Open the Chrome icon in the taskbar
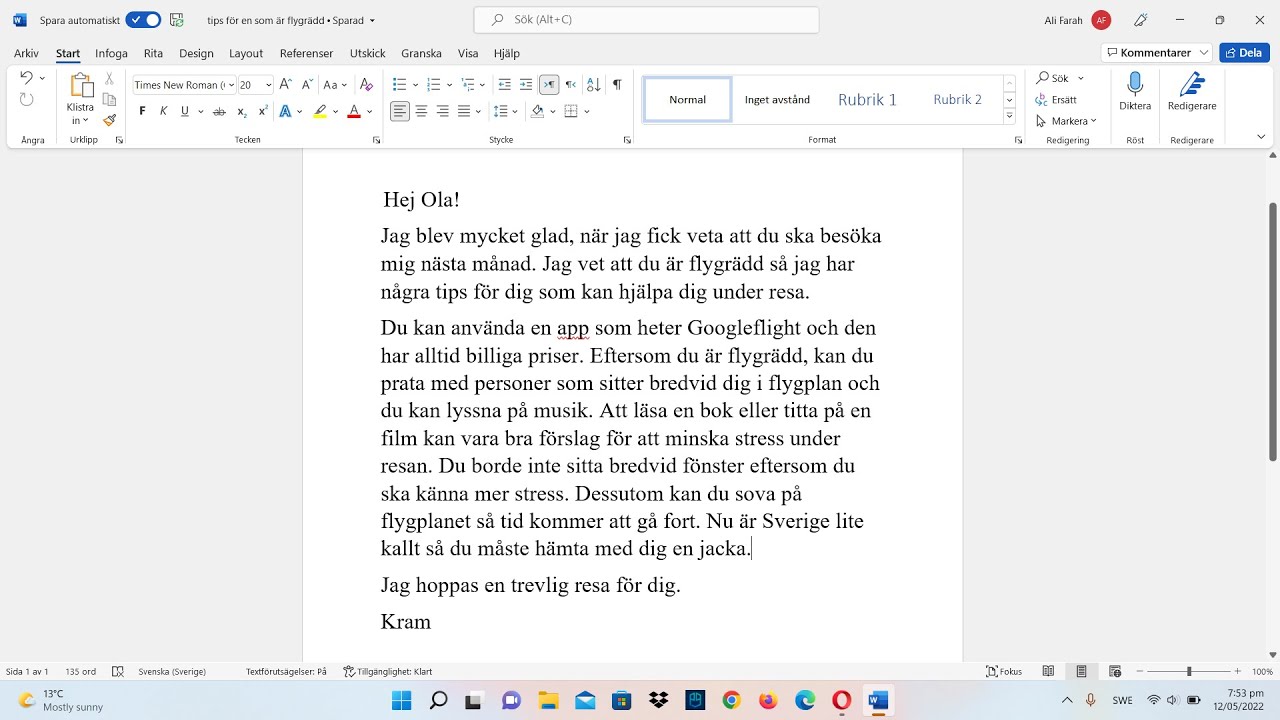This screenshot has width=1280, height=720. coord(731,700)
